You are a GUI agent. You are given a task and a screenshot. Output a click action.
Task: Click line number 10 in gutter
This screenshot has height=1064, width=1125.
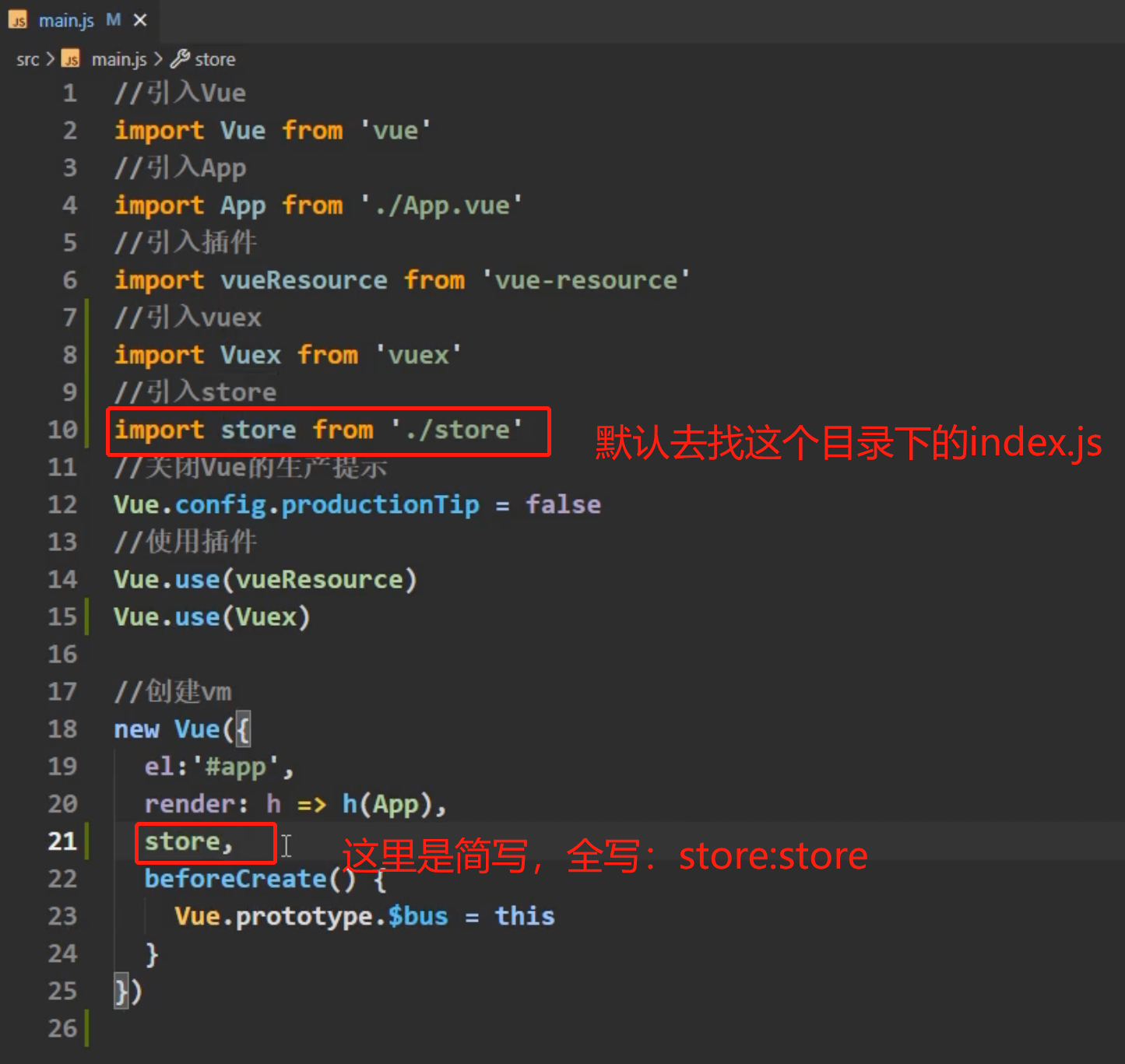pyautogui.click(x=63, y=430)
